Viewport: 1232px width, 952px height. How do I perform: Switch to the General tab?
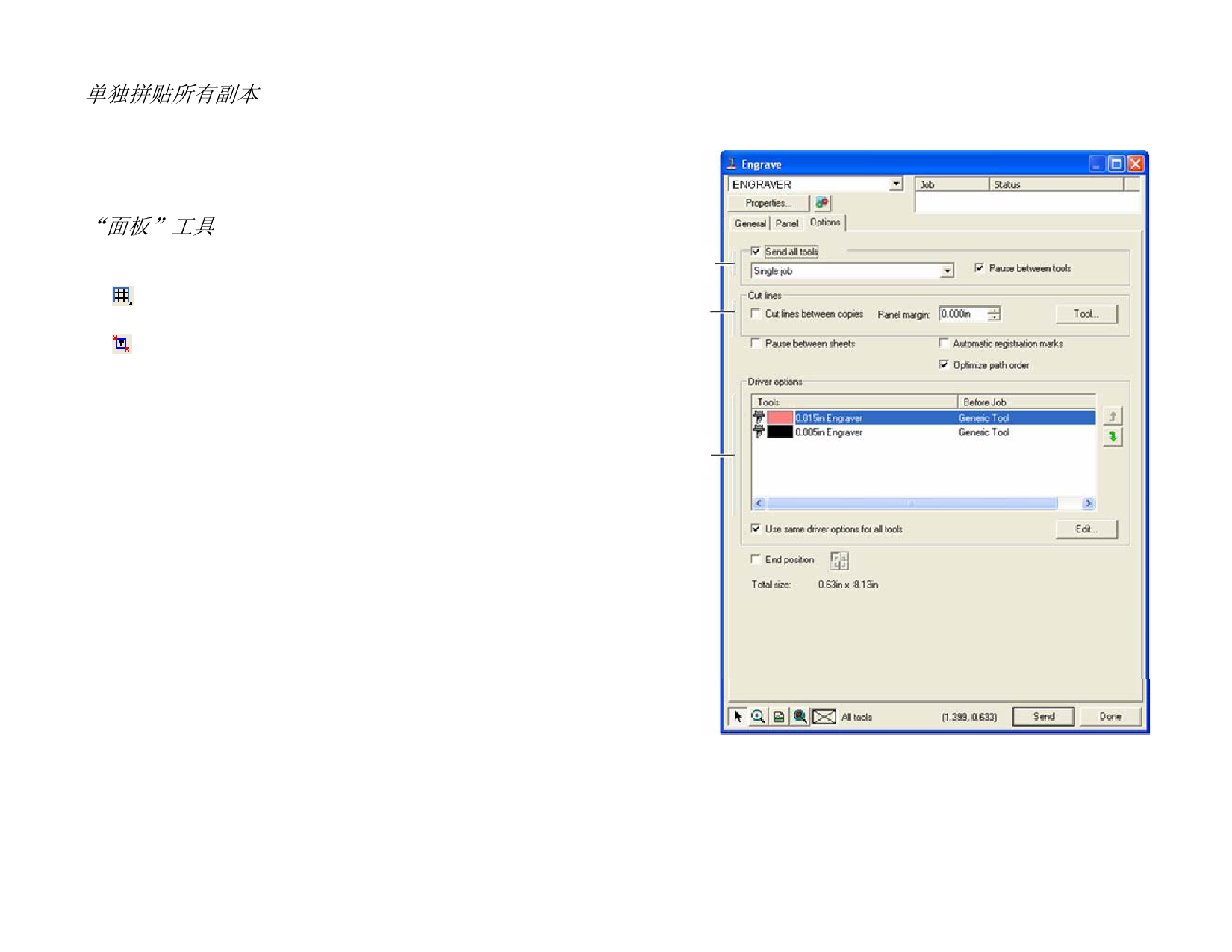pos(750,223)
